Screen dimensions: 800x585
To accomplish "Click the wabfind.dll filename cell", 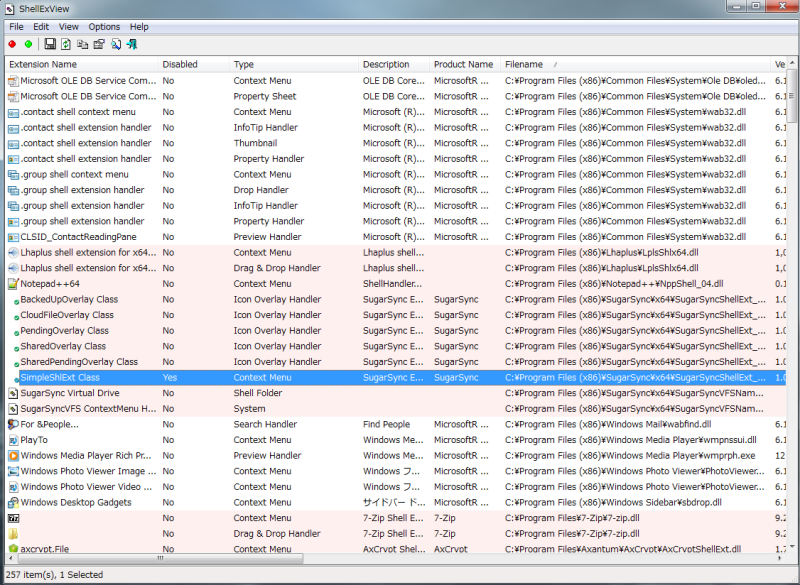I will tap(608, 424).
